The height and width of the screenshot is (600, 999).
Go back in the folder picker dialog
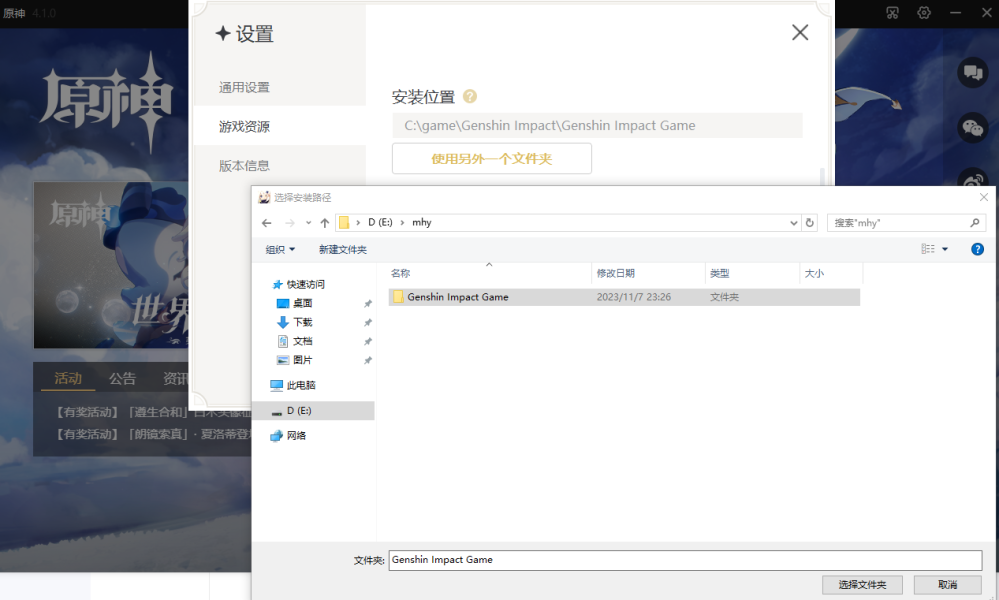tap(266, 223)
